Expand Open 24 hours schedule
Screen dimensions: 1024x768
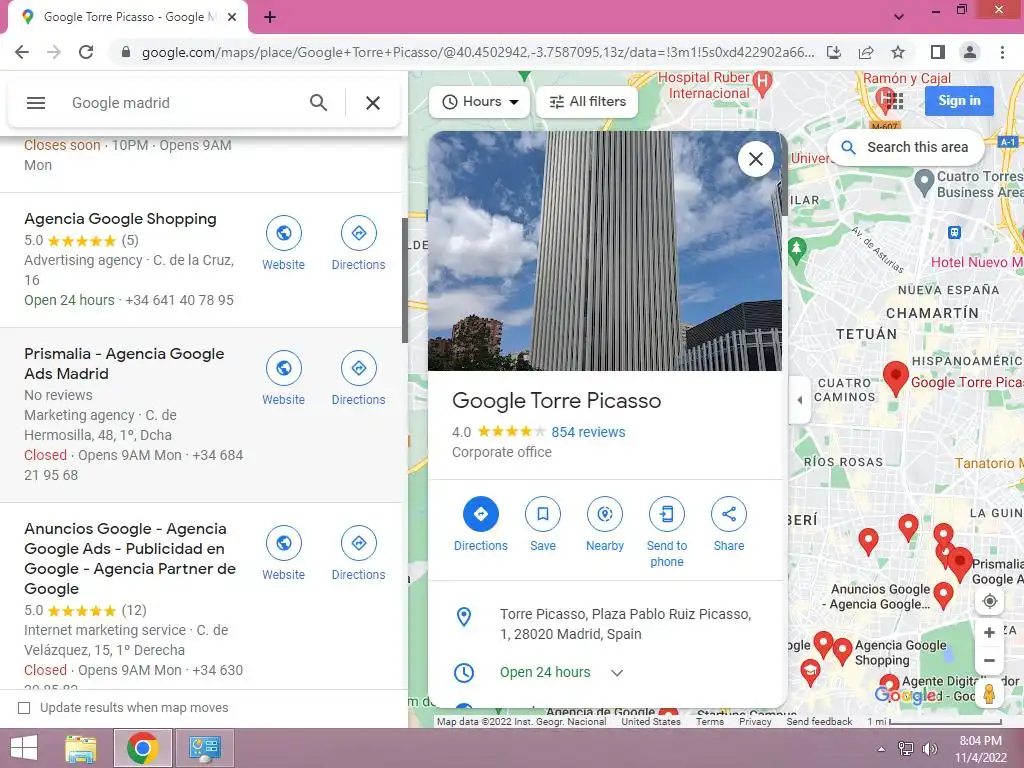coord(616,673)
